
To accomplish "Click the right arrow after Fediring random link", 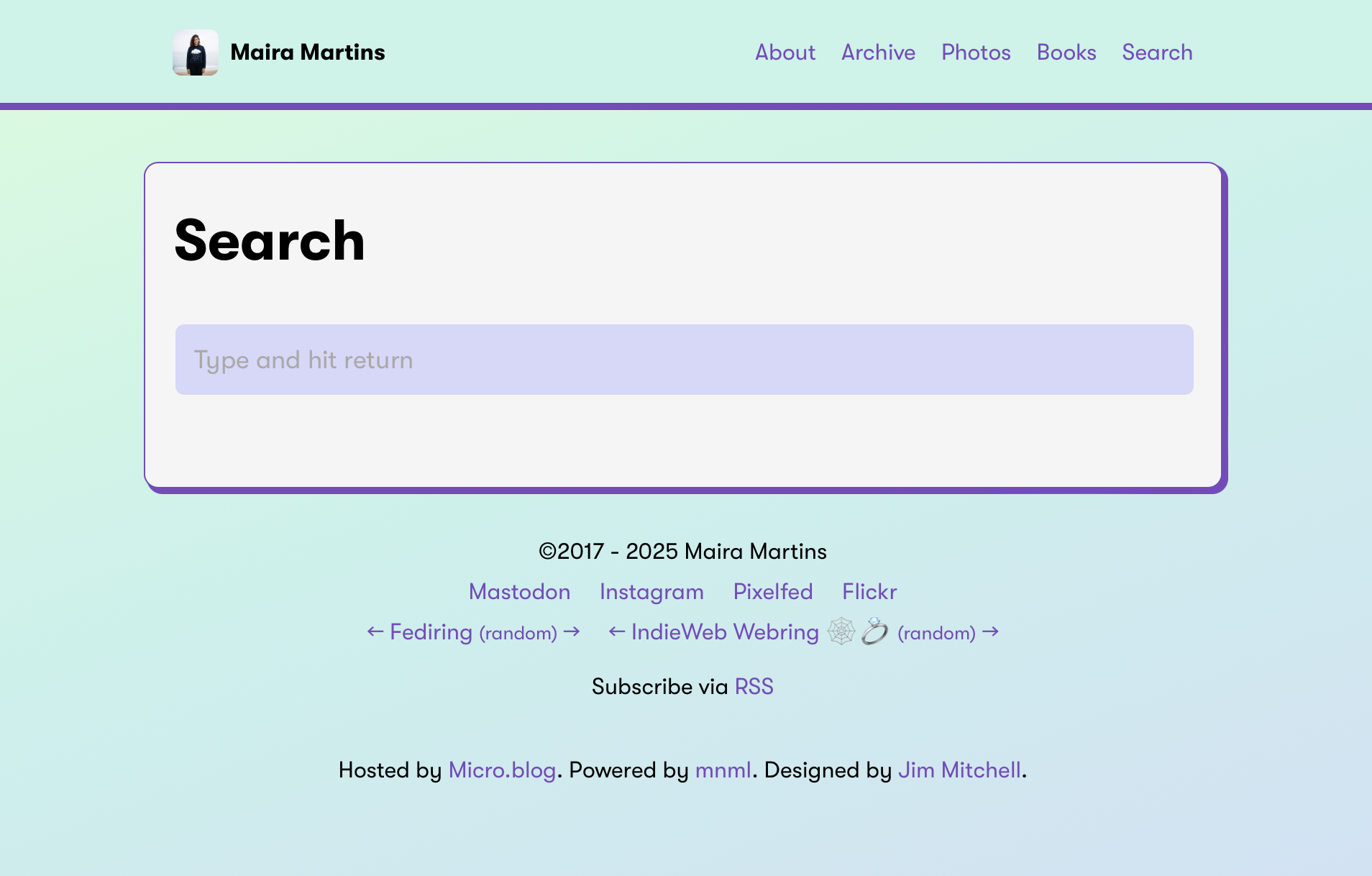I will pyautogui.click(x=572, y=631).
